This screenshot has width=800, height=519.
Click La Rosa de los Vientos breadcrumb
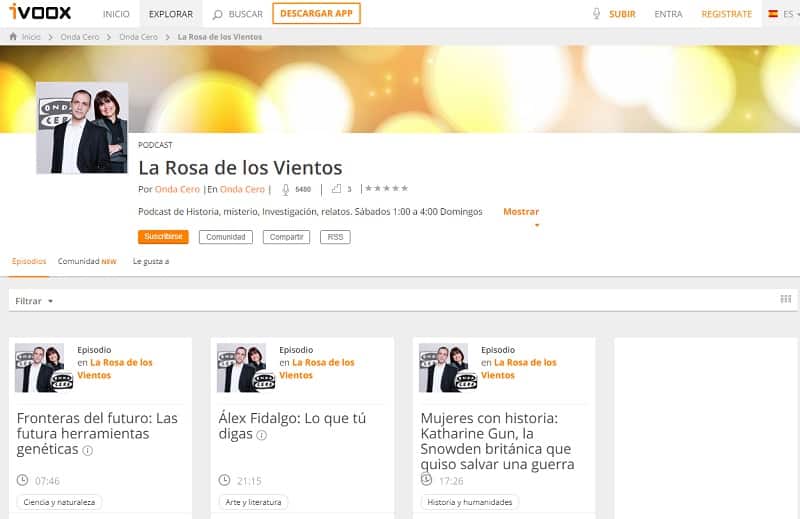[220, 37]
